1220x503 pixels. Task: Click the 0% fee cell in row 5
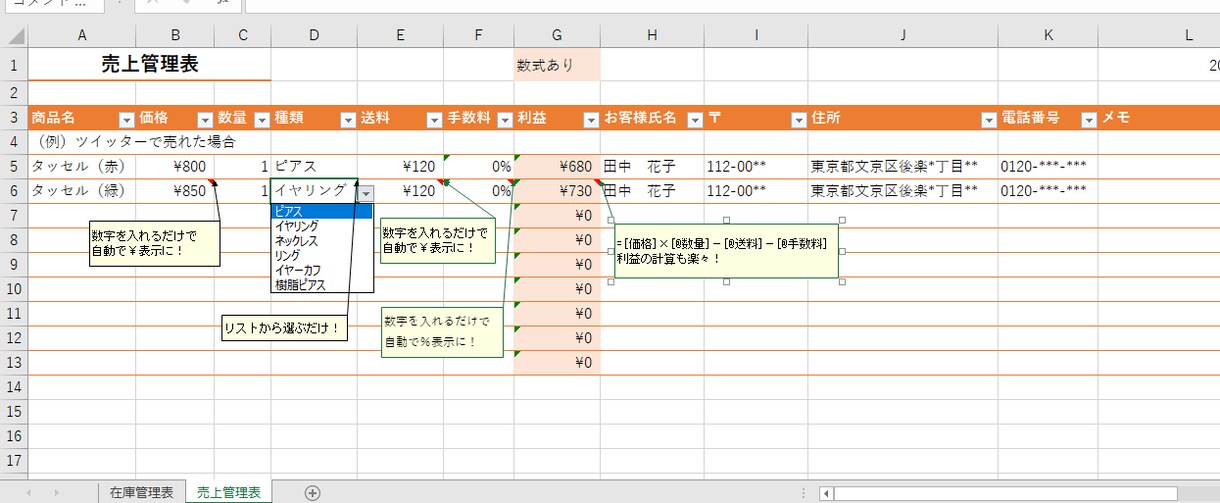point(478,166)
